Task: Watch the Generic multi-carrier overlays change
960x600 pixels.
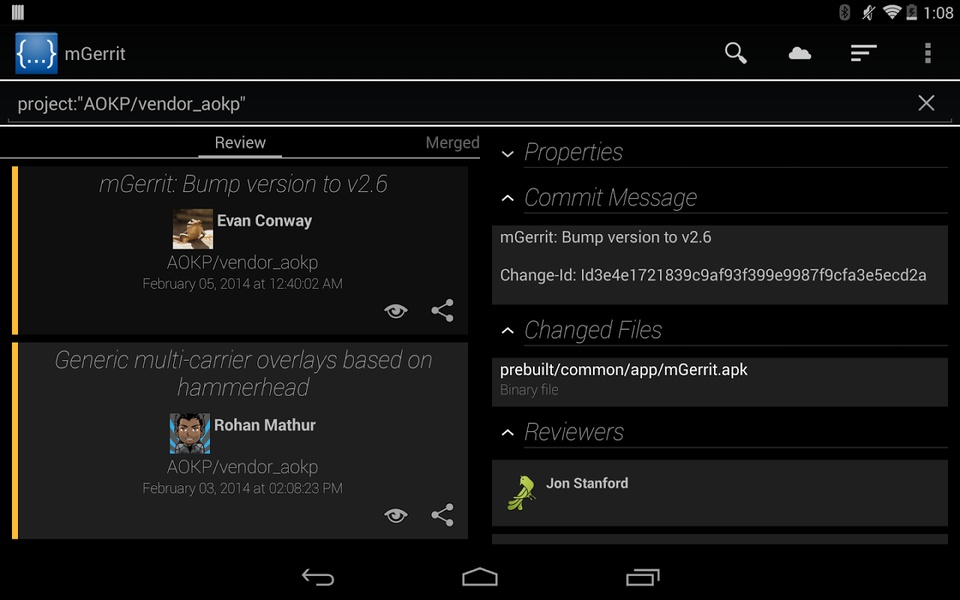Action: tap(396, 516)
